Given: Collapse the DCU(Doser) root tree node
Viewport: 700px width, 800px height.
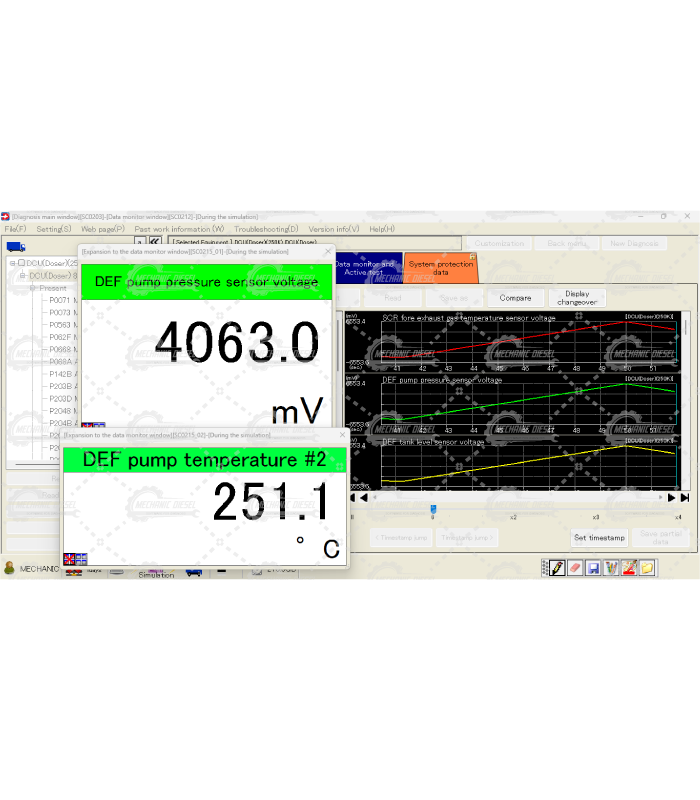Looking at the screenshot, I should tap(11, 263).
